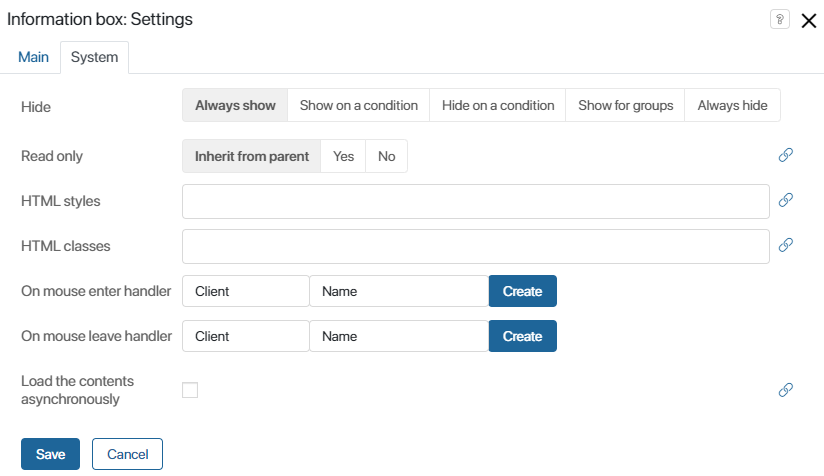Close the Information box settings dialog
Viewport: 824px width, 476px height.
(808, 21)
